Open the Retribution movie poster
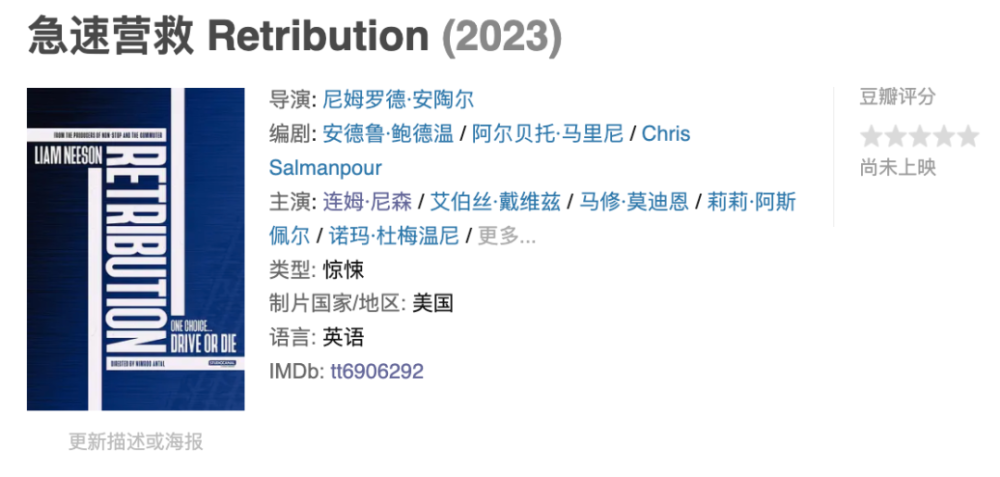1000x477 pixels. tap(135, 249)
